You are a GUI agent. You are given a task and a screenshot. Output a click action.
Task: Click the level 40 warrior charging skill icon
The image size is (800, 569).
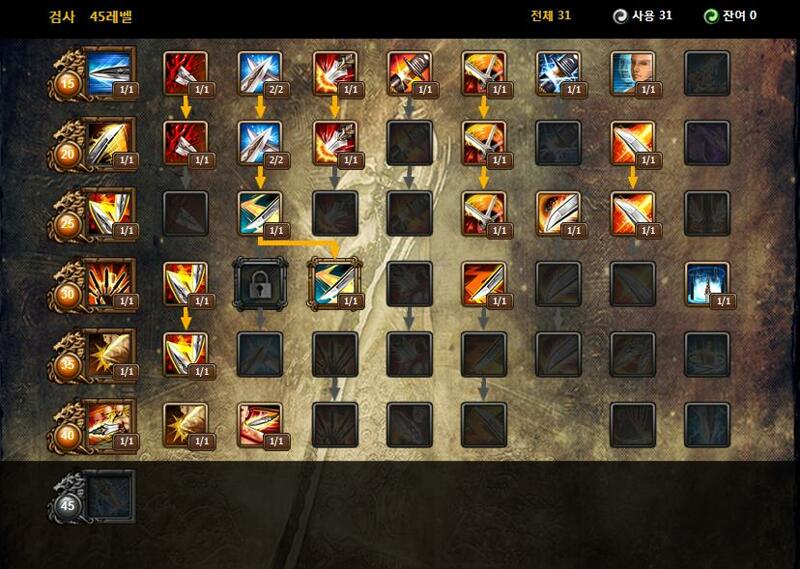110,425
